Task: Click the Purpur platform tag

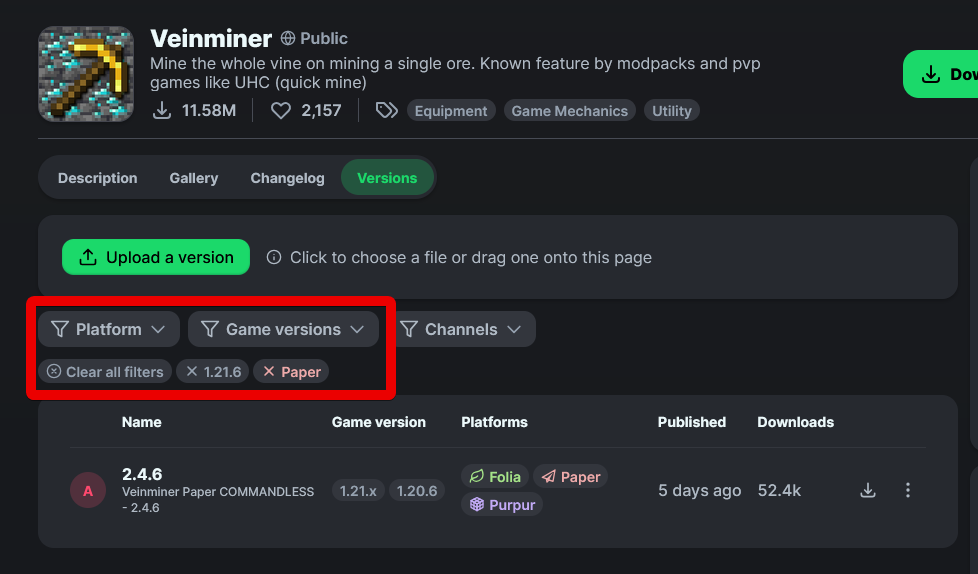Action: (x=502, y=504)
